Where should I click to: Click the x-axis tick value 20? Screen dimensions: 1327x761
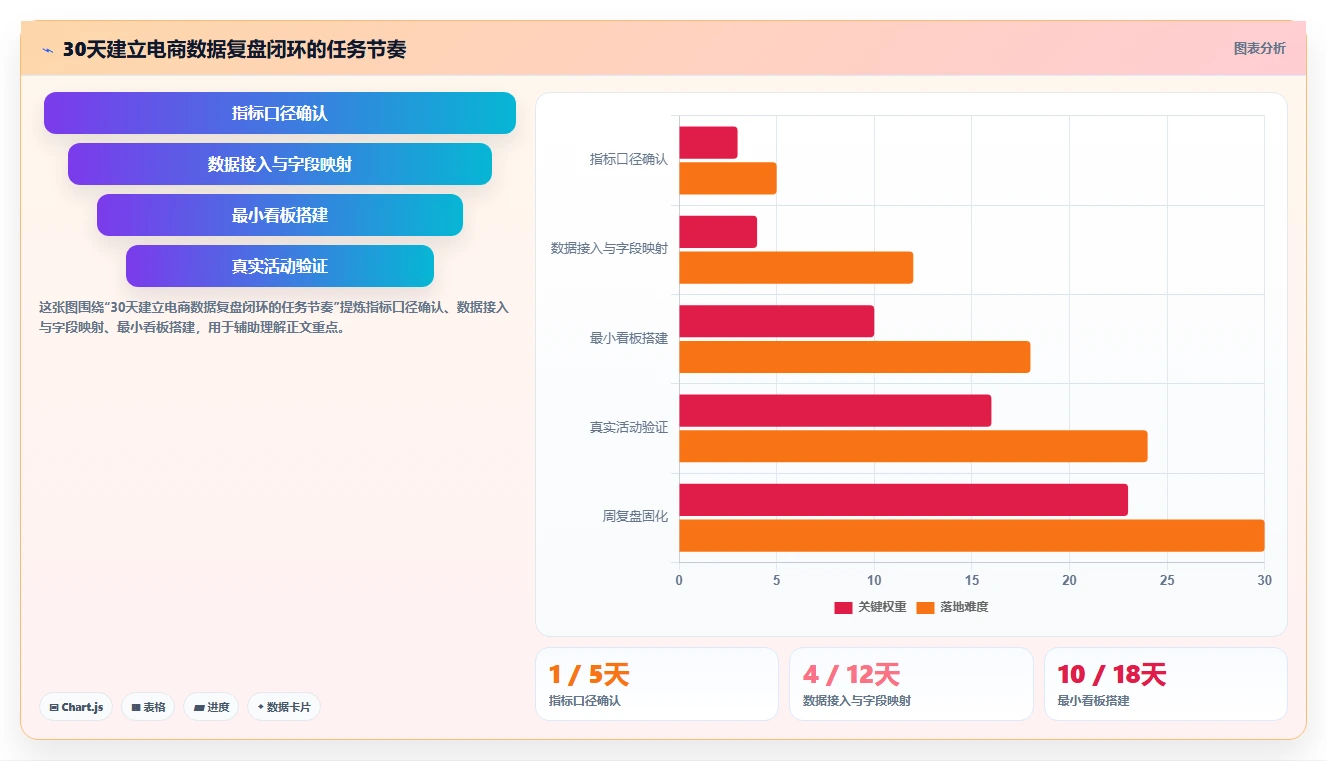1069,580
